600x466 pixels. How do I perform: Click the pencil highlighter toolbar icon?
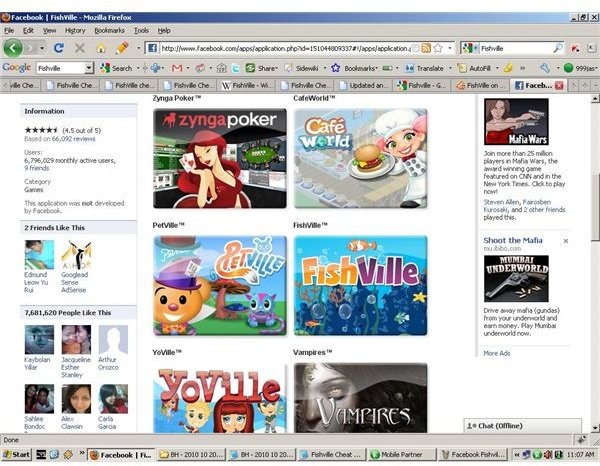tap(122, 48)
